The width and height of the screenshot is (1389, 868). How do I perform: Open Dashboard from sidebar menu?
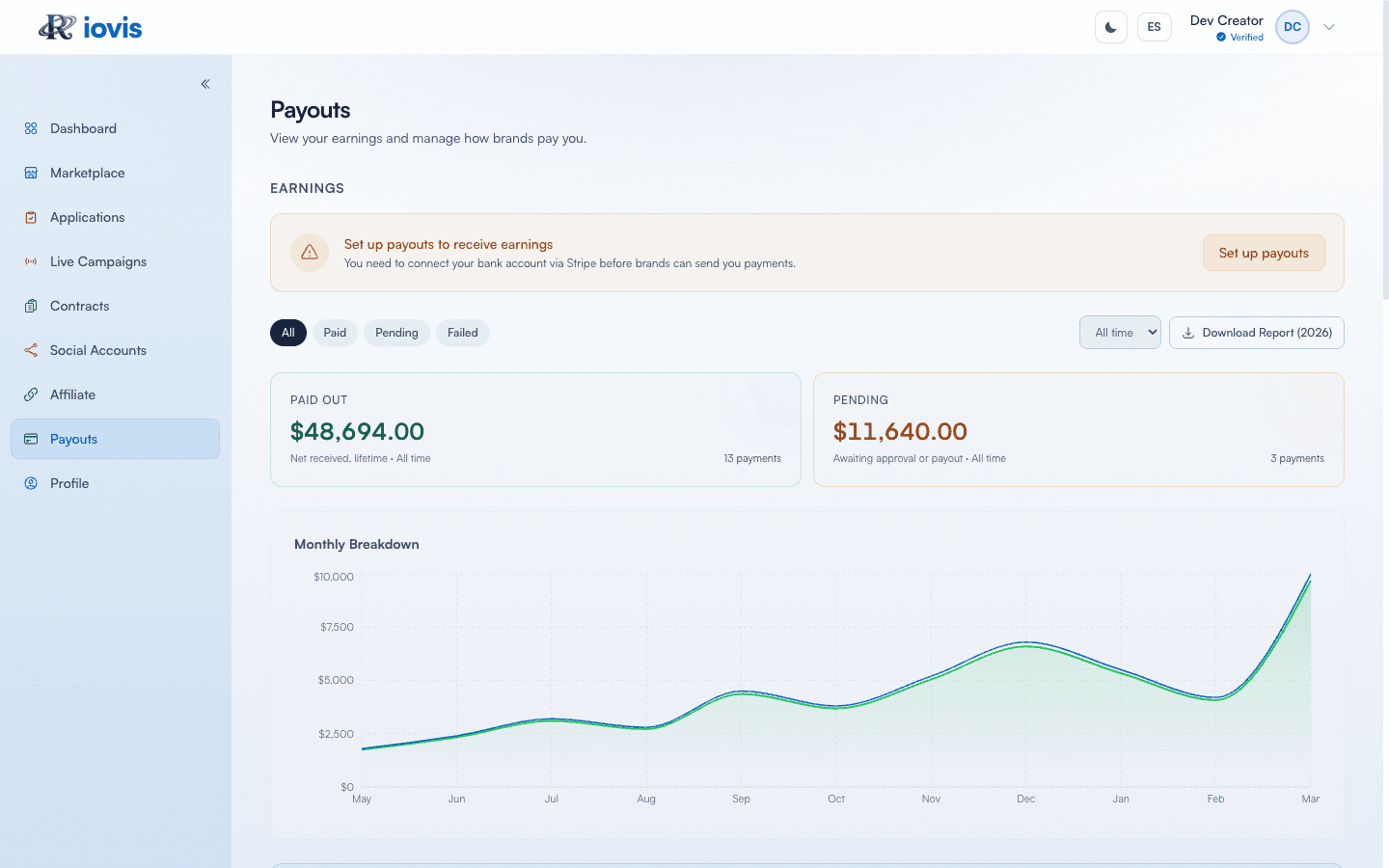point(115,128)
